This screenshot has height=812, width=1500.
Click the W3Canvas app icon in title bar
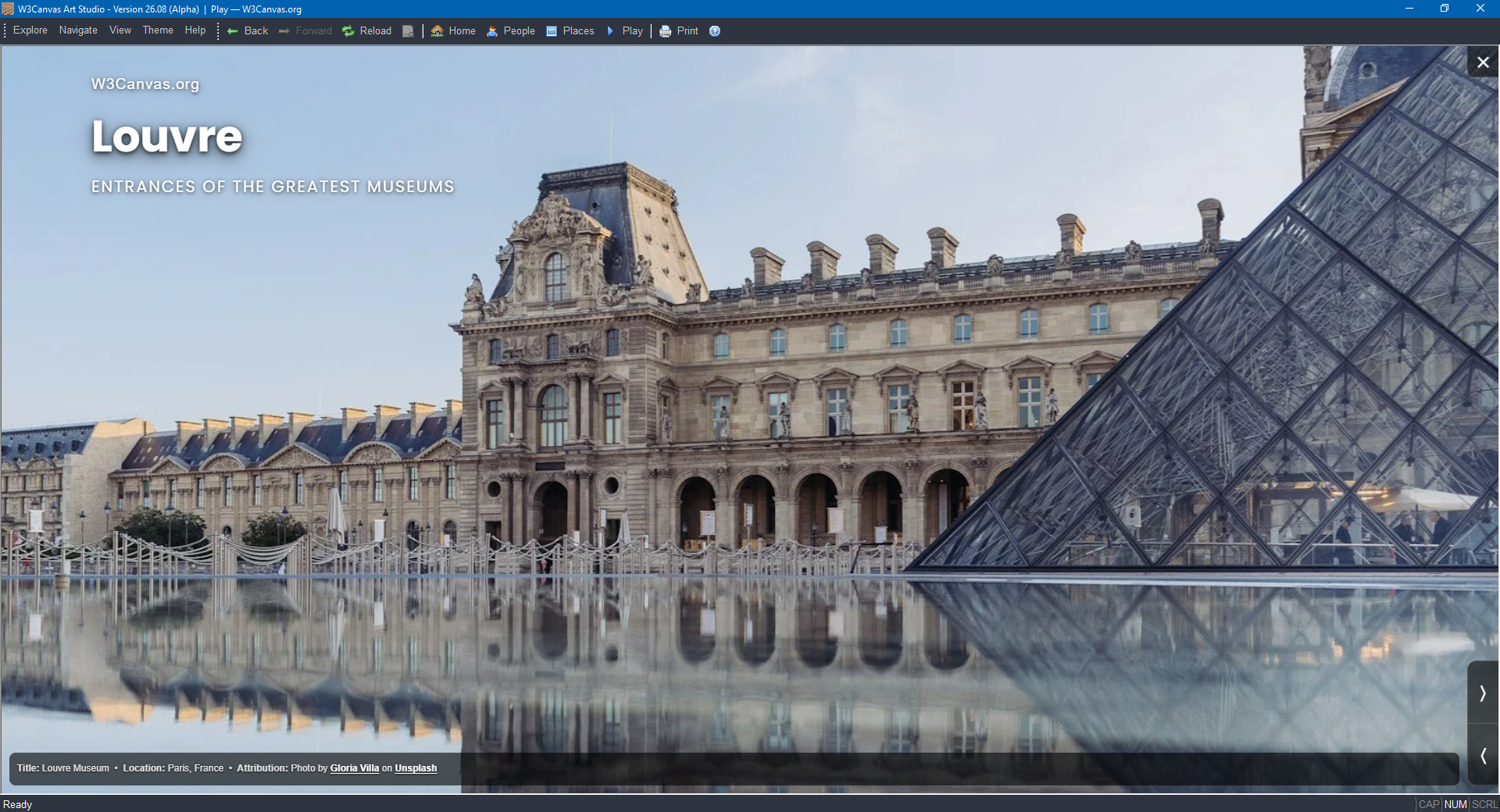(x=8, y=9)
